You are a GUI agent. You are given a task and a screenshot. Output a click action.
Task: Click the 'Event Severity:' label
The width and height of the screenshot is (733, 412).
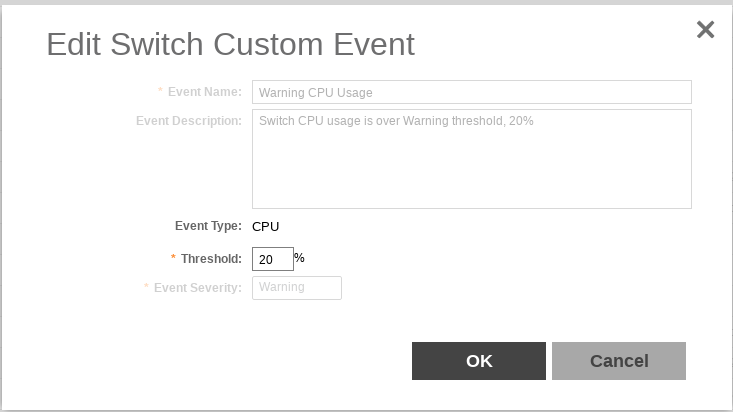click(x=197, y=288)
